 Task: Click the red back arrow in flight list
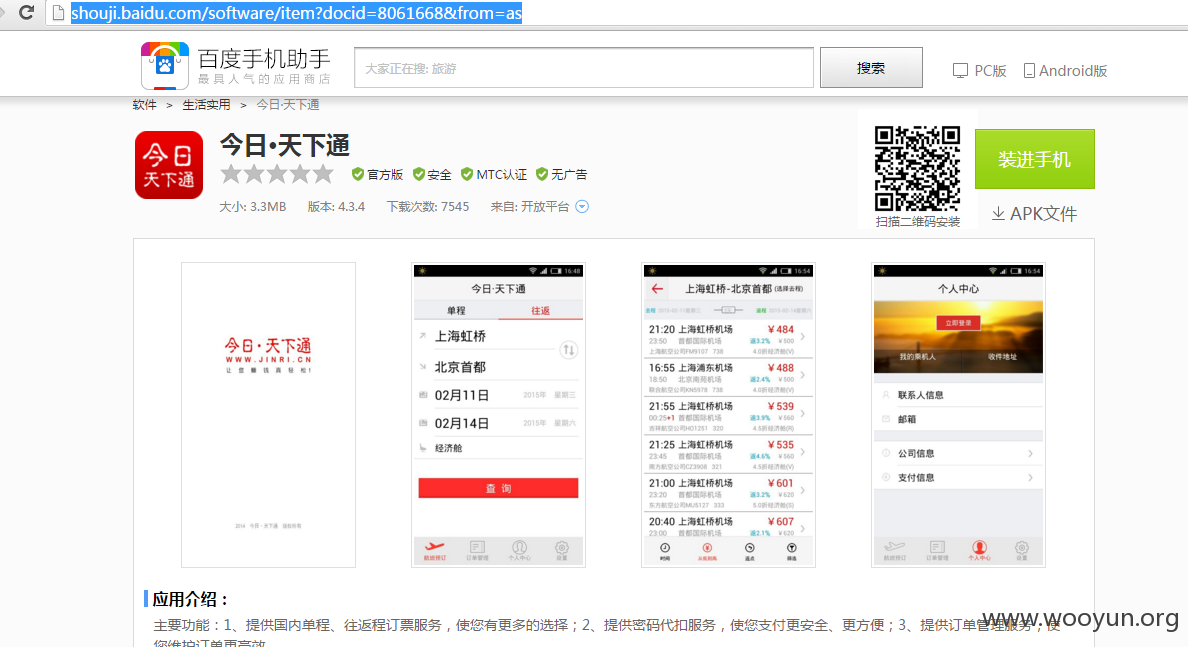tap(657, 289)
